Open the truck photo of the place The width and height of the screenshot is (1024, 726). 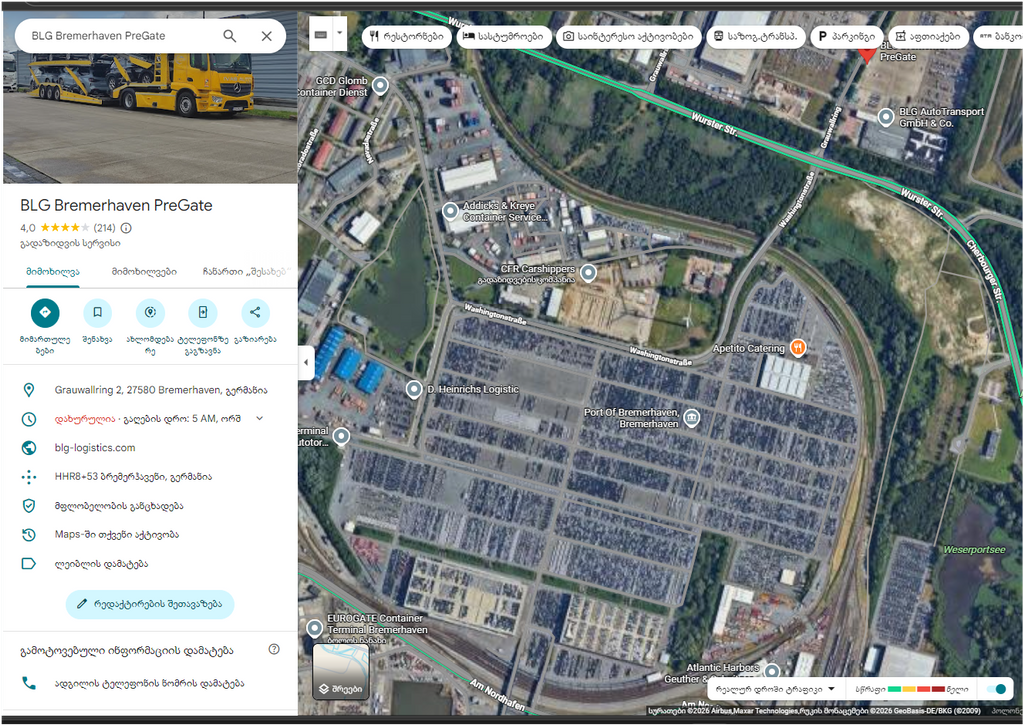(x=150, y=118)
